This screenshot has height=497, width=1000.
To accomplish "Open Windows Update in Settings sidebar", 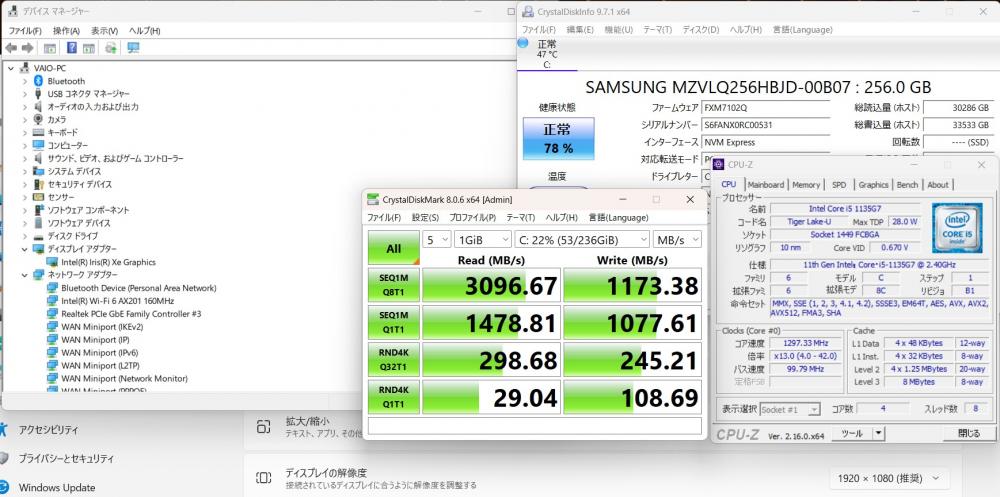I will coord(57,487).
